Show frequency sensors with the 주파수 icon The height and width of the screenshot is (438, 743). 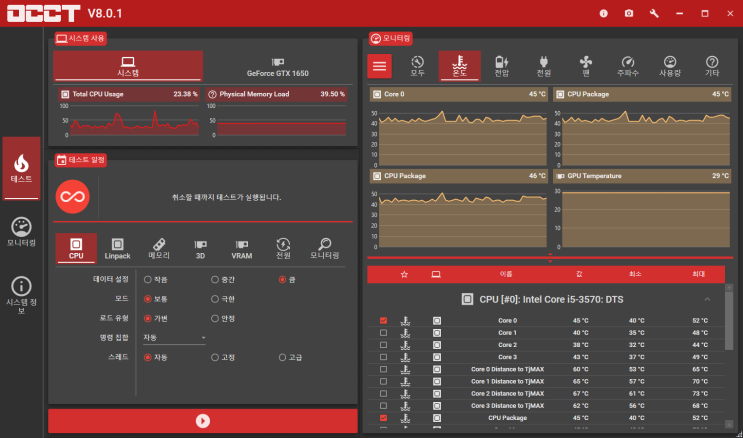click(x=628, y=66)
